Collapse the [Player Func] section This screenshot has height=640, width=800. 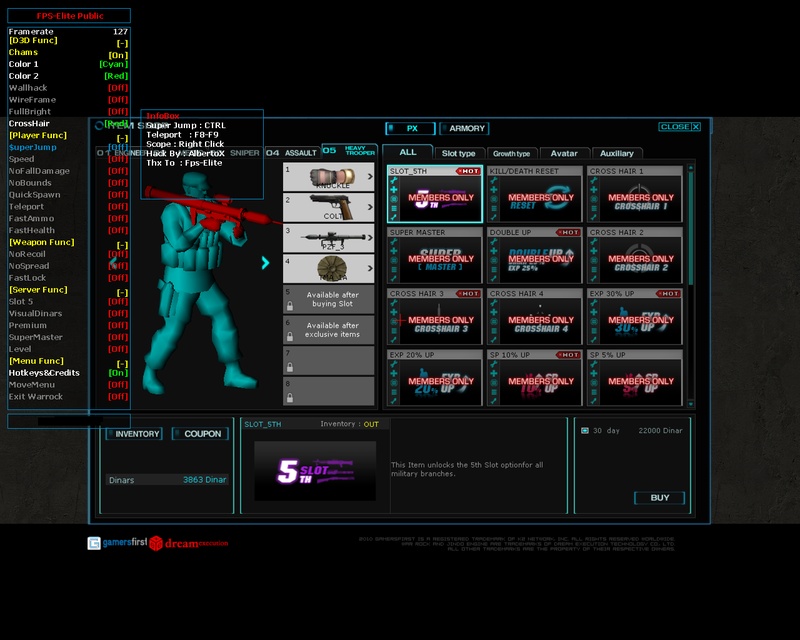(122, 138)
